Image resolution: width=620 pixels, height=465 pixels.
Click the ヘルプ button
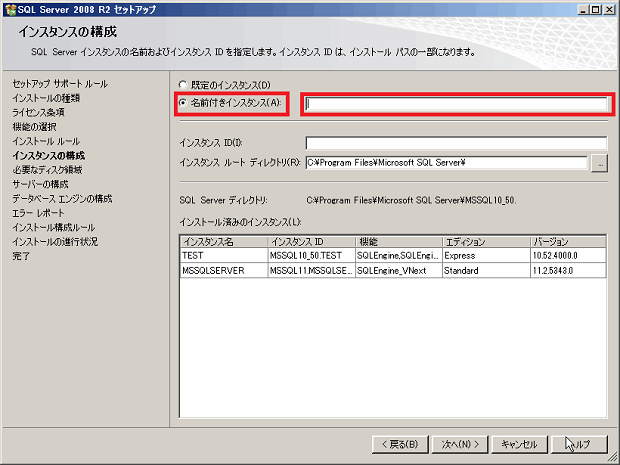pyautogui.click(x=579, y=444)
